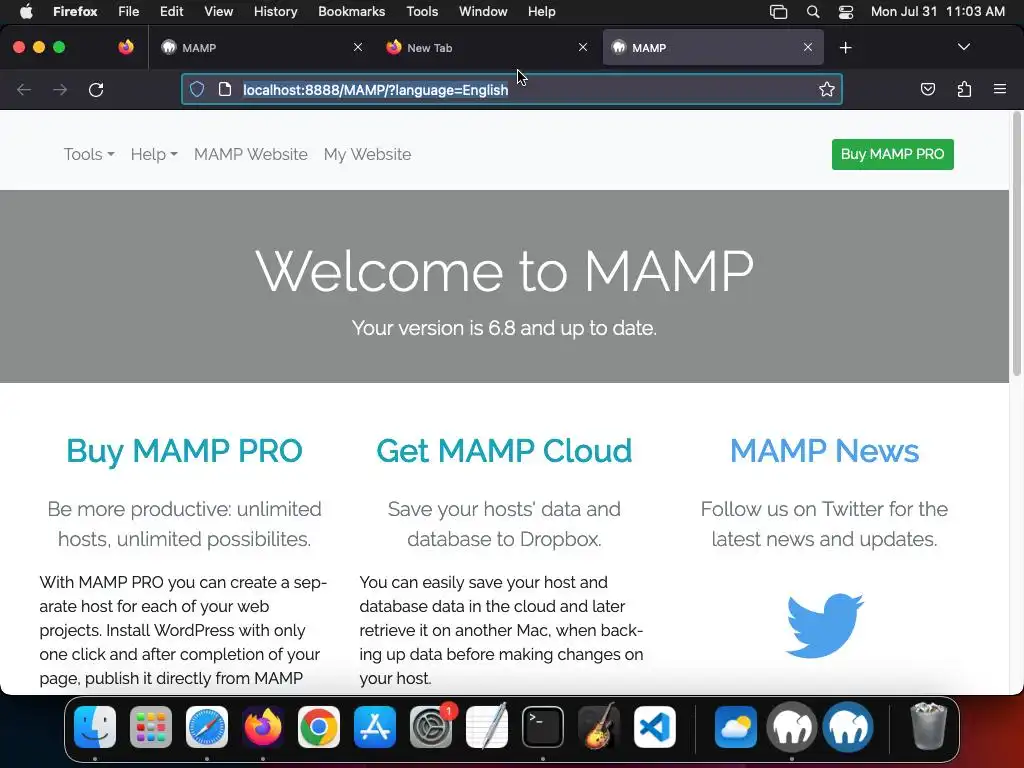Open Firefox extensions menu
Image resolution: width=1024 pixels, height=768 pixels.
click(964, 89)
